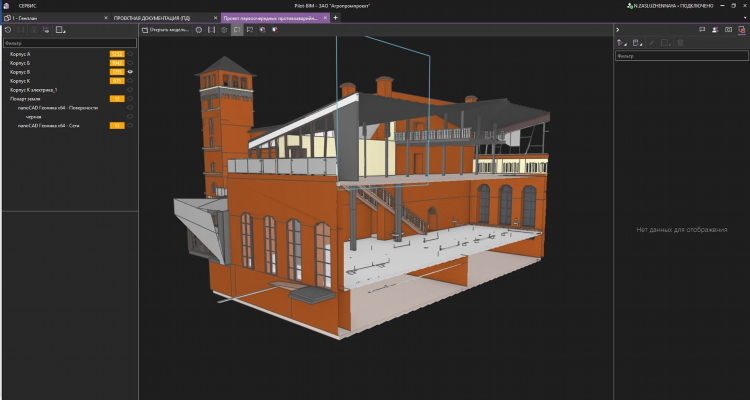This screenshot has height=400, width=750.
Task: Open the first dropdown tool in the right panel toolbar
Action: pyautogui.click(x=622, y=43)
